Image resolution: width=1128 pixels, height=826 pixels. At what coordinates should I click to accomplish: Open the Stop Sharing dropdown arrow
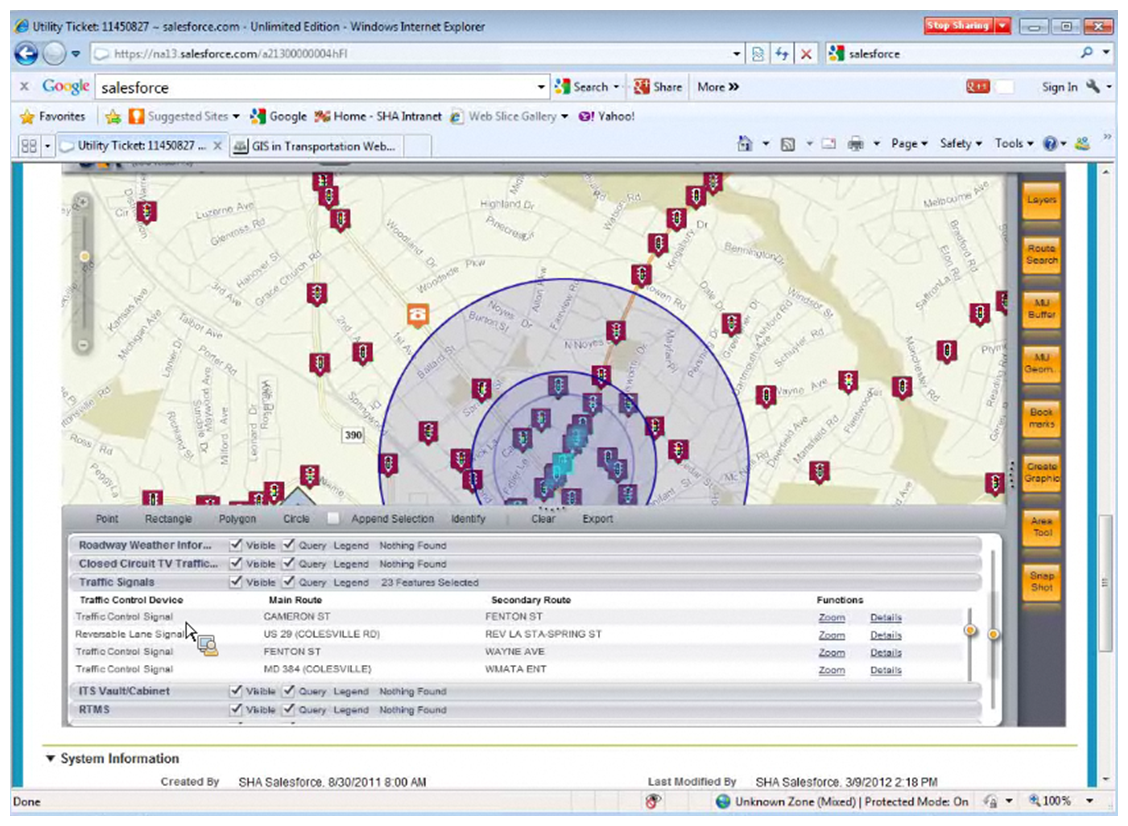pos(1002,26)
